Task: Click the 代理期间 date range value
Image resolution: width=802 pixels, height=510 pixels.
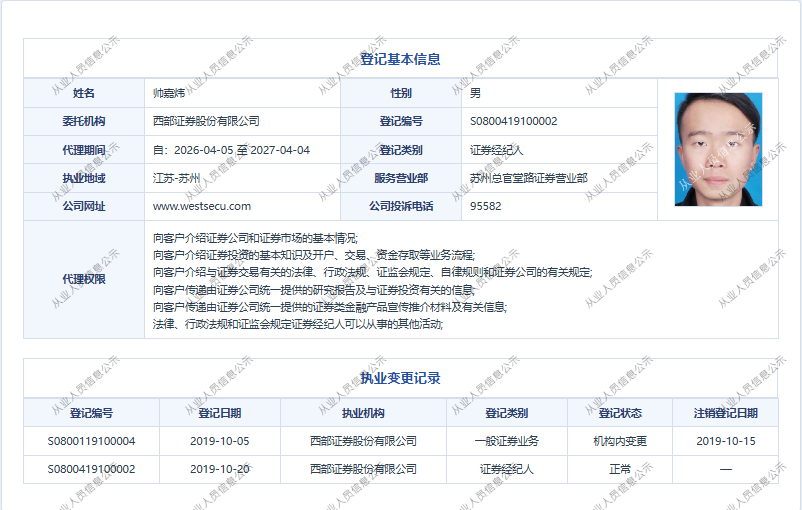Action: (x=231, y=150)
